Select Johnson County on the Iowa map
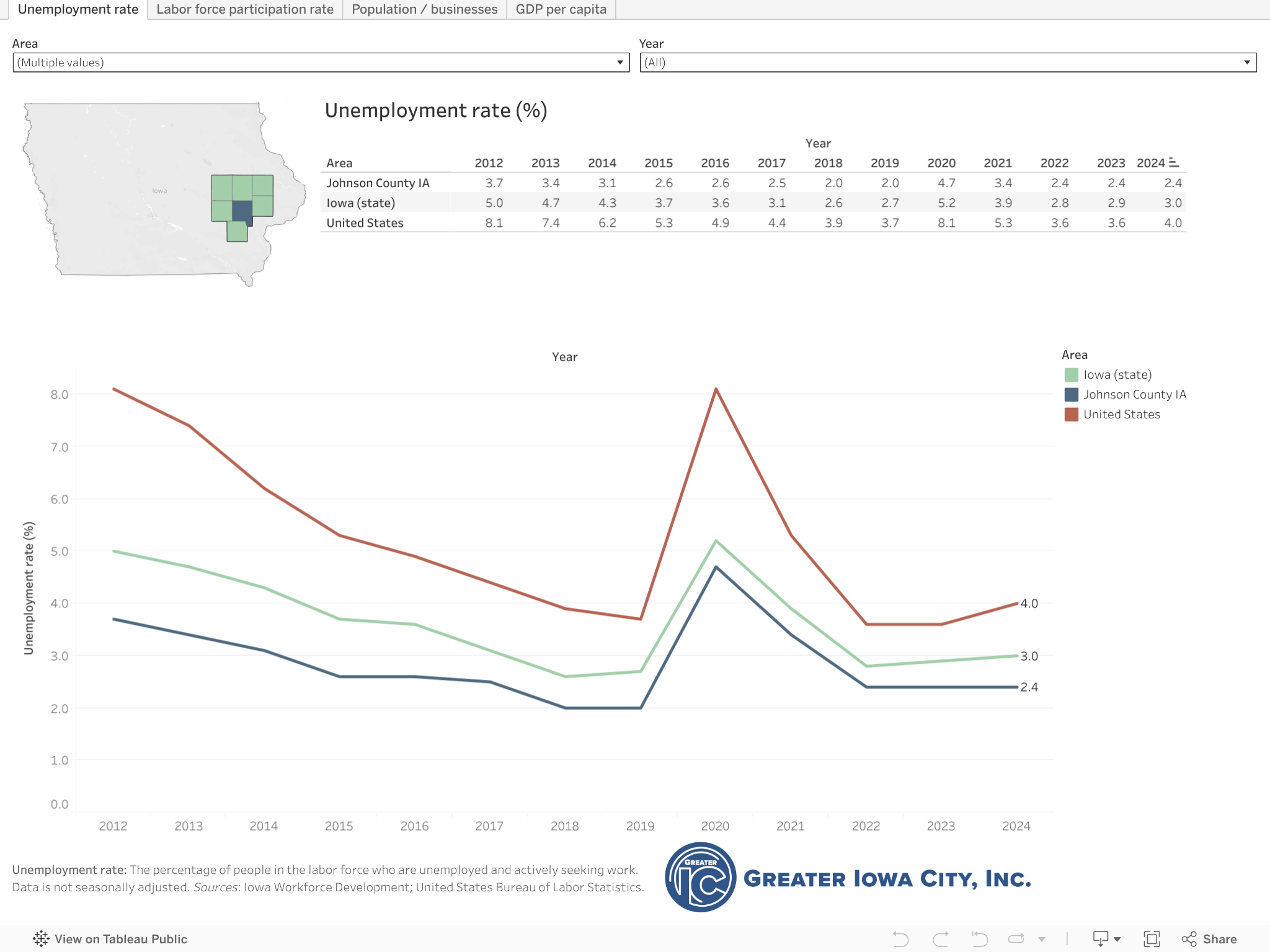The width and height of the screenshot is (1270, 952). 241,210
